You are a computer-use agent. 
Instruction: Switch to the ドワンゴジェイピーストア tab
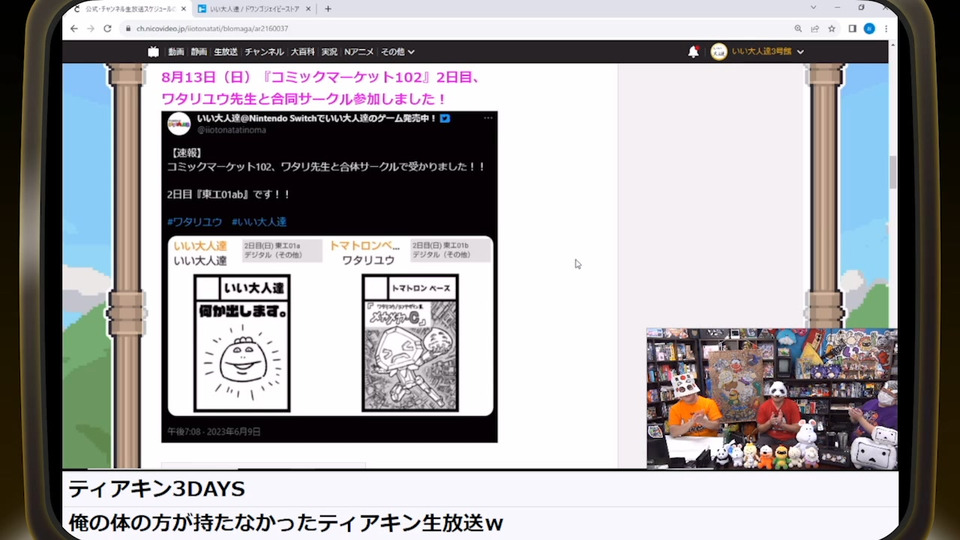(254, 9)
